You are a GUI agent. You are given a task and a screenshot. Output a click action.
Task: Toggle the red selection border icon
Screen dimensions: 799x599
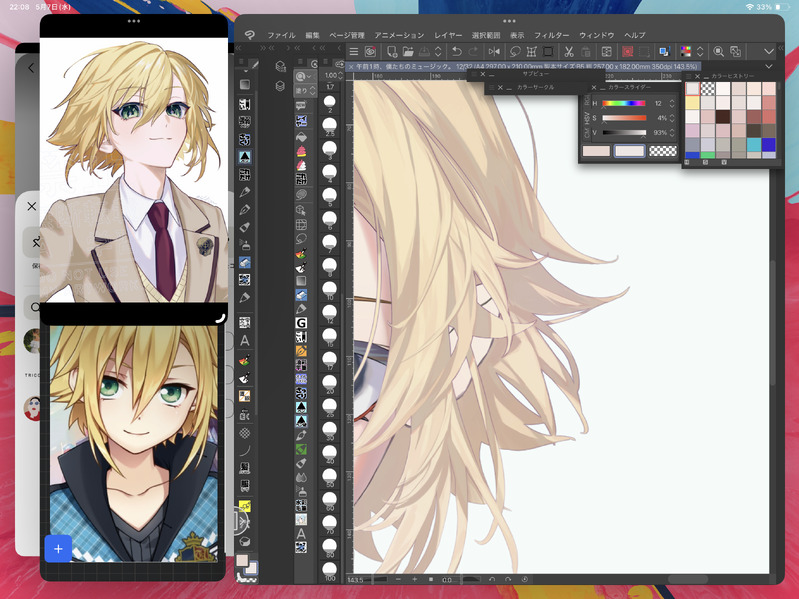click(627, 51)
